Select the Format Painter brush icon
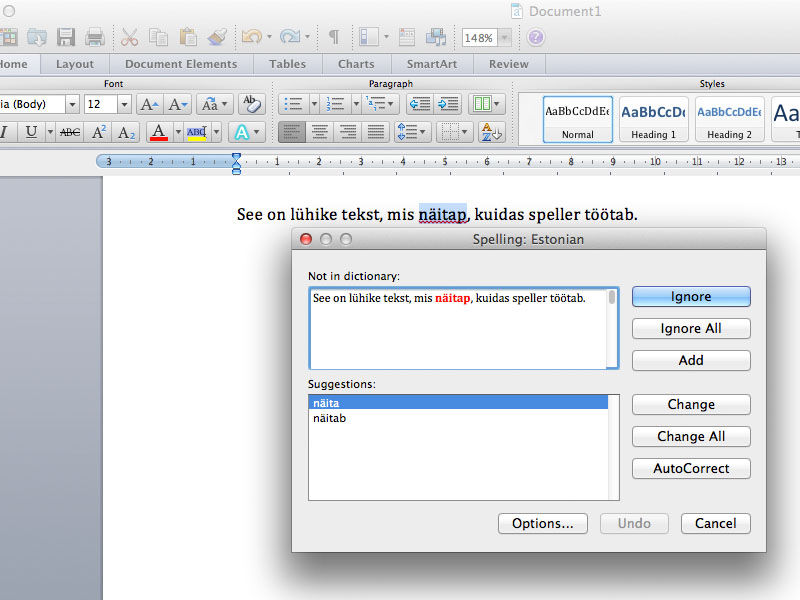800x600 pixels. tap(217, 37)
